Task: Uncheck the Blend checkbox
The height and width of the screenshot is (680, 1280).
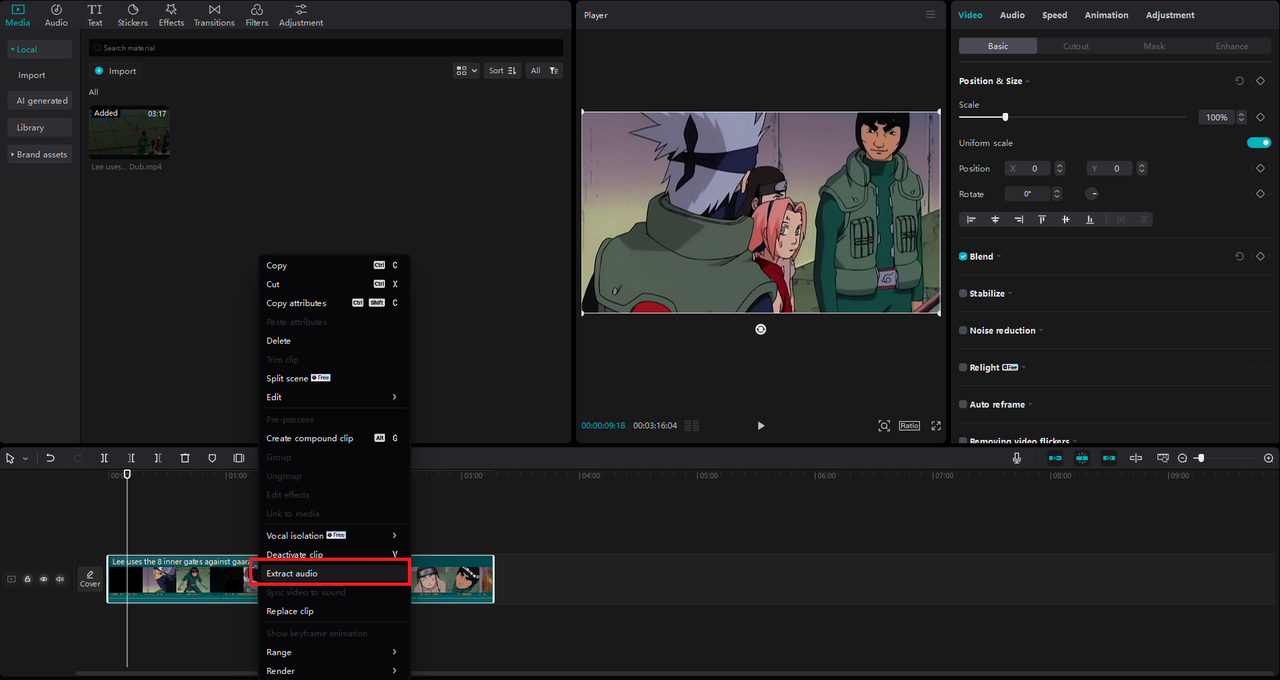Action: (963, 257)
